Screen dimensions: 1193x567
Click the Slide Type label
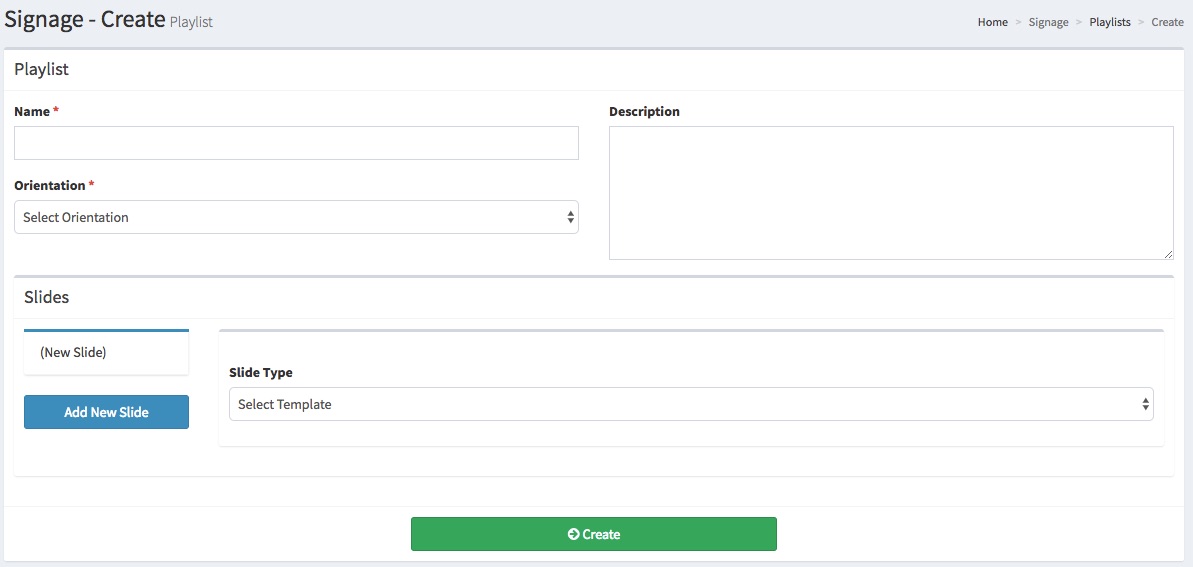tap(261, 373)
